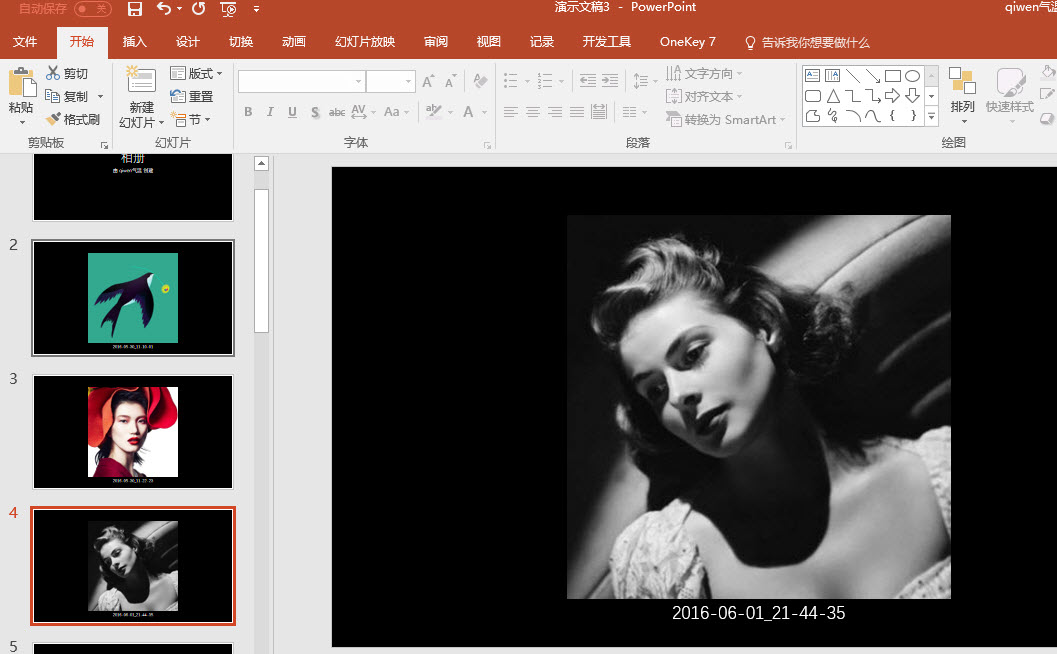Open the Arrange (排列) dropdown
Screen dimensions: 1057x654
(x=962, y=107)
